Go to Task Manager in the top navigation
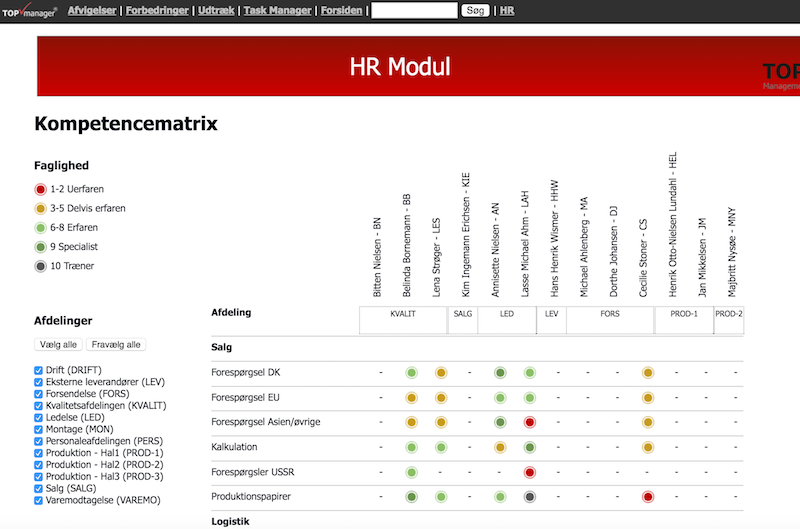The height and width of the screenshot is (529, 800). (x=277, y=10)
